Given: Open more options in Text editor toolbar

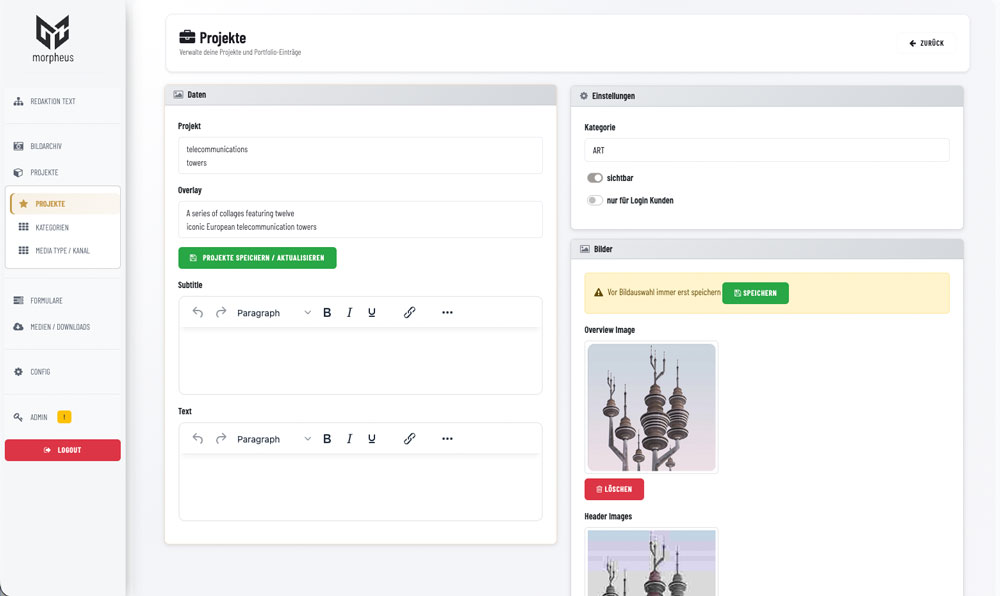Looking at the screenshot, I should tap(447, 439).
